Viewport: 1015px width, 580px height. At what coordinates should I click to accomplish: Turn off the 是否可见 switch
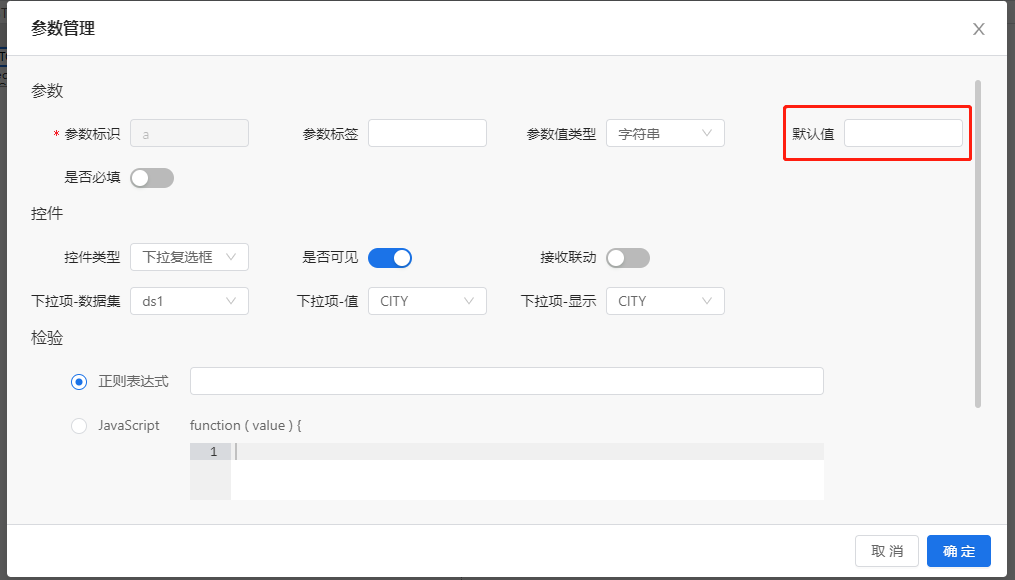tap(390, 258)
